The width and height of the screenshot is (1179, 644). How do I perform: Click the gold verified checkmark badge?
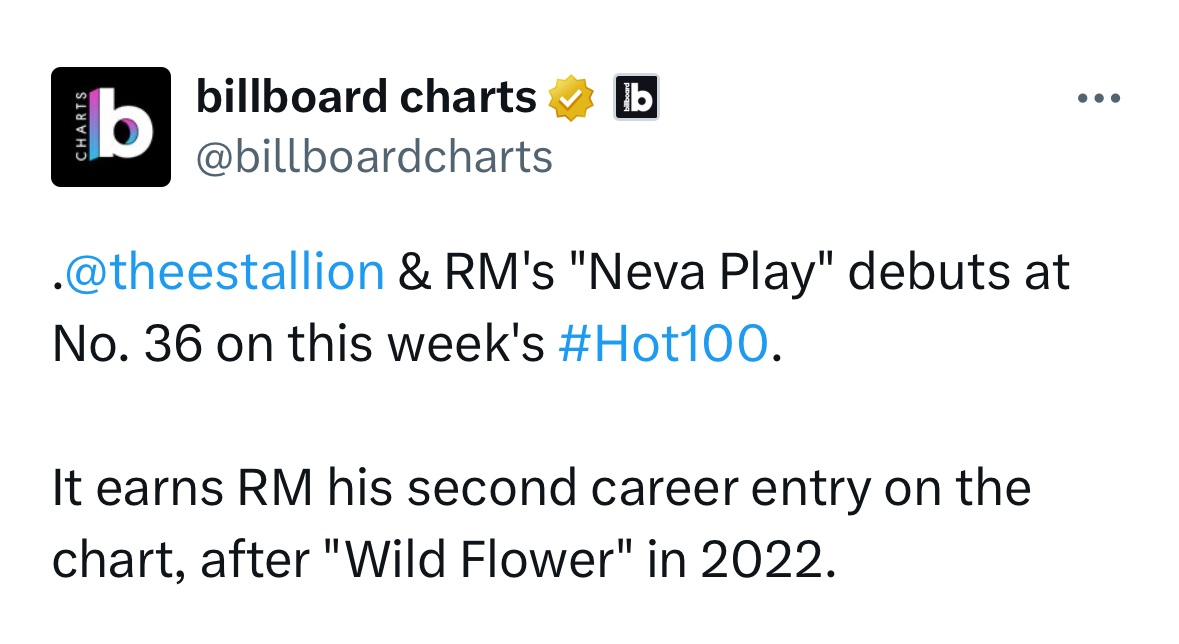(571, 98)
